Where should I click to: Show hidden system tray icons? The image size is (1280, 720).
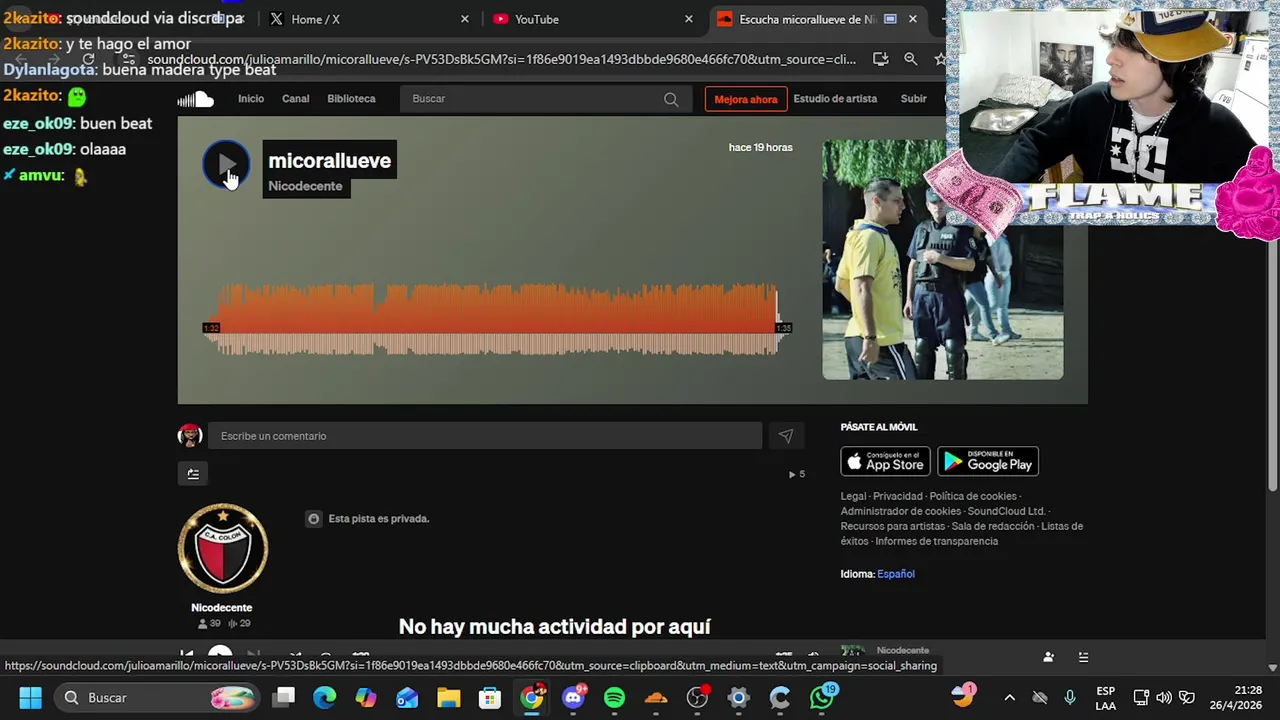(1009, 697)
